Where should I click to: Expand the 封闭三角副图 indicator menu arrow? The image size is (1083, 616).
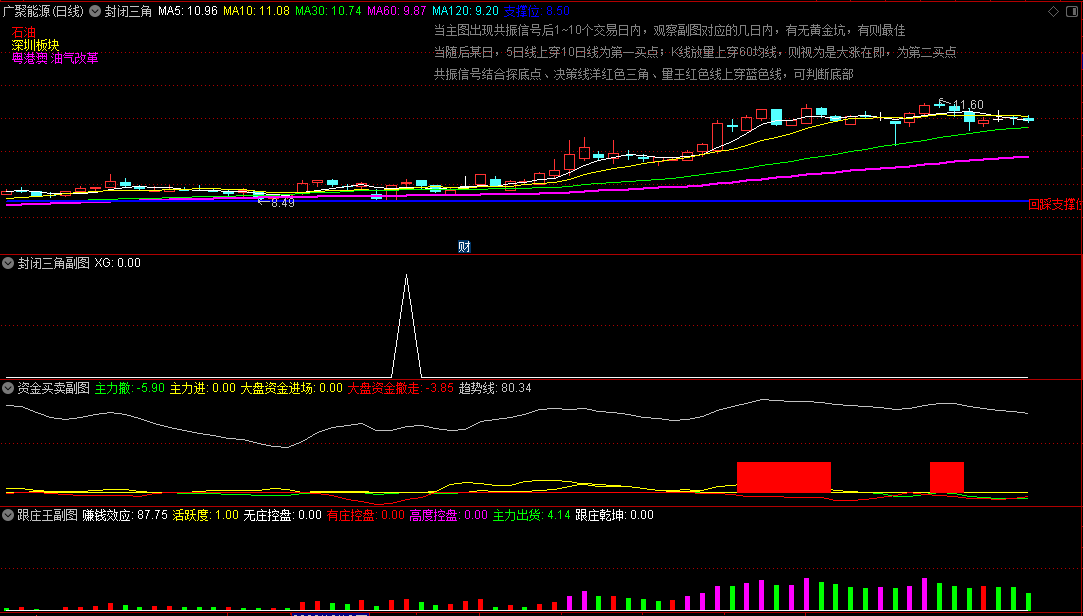tap(8, 263)
